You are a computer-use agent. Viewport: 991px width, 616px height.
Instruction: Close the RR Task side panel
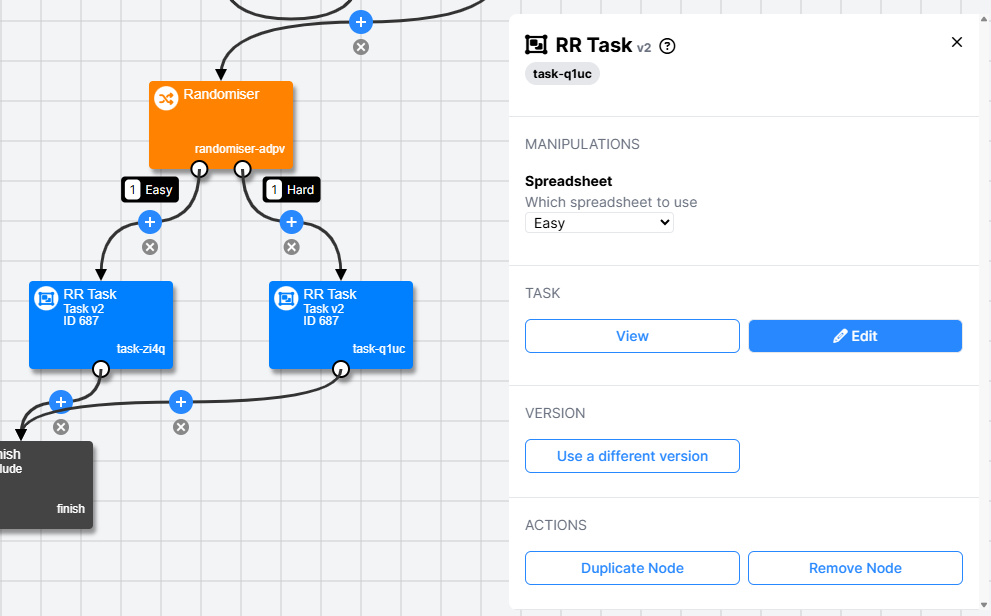point(957,42)
